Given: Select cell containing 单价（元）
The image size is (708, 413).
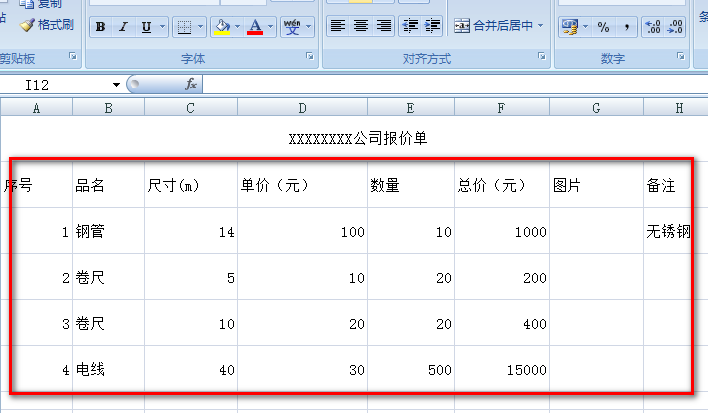Looking at the screenshot, I should [302, 185].
